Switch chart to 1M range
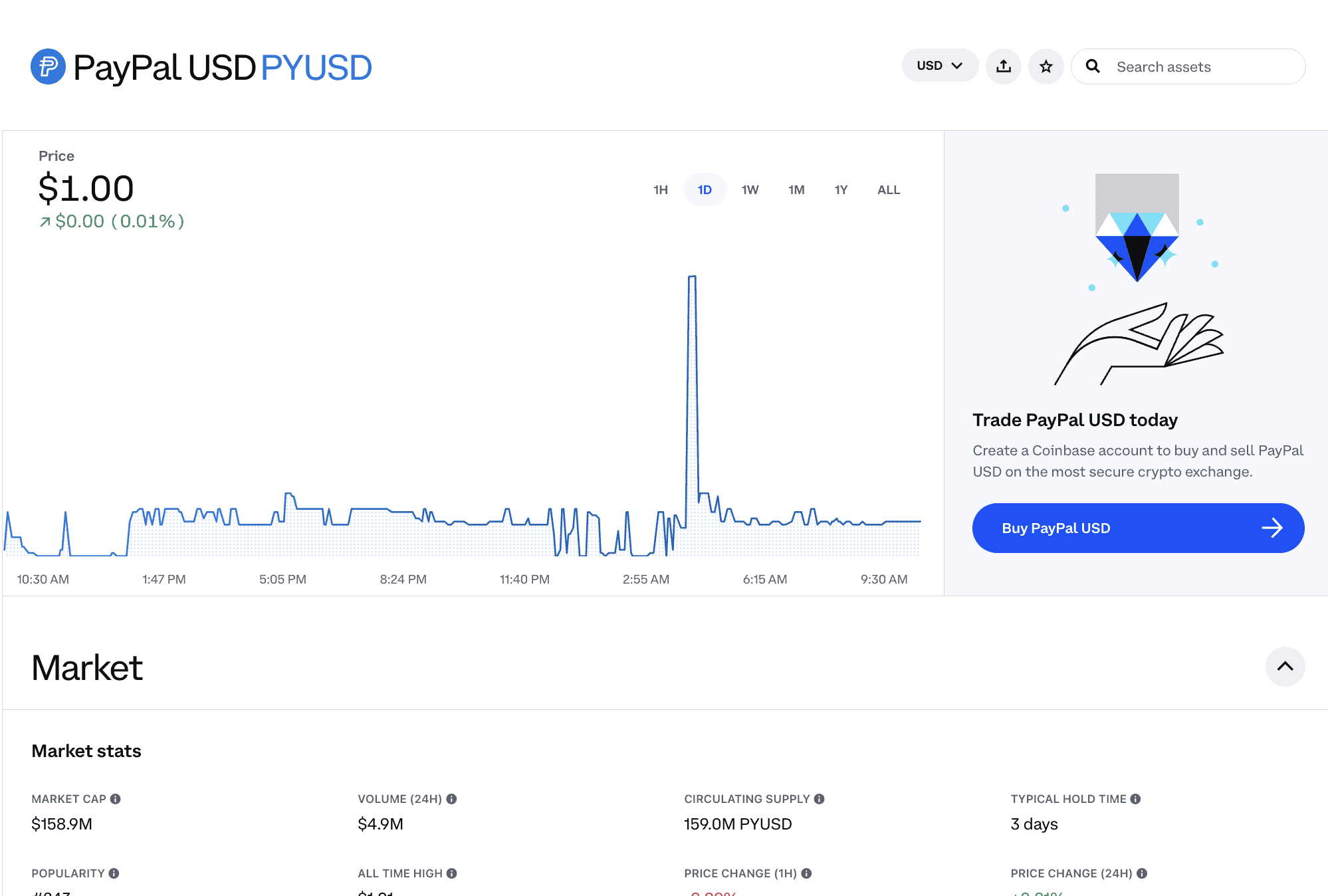 click(796, 190)
